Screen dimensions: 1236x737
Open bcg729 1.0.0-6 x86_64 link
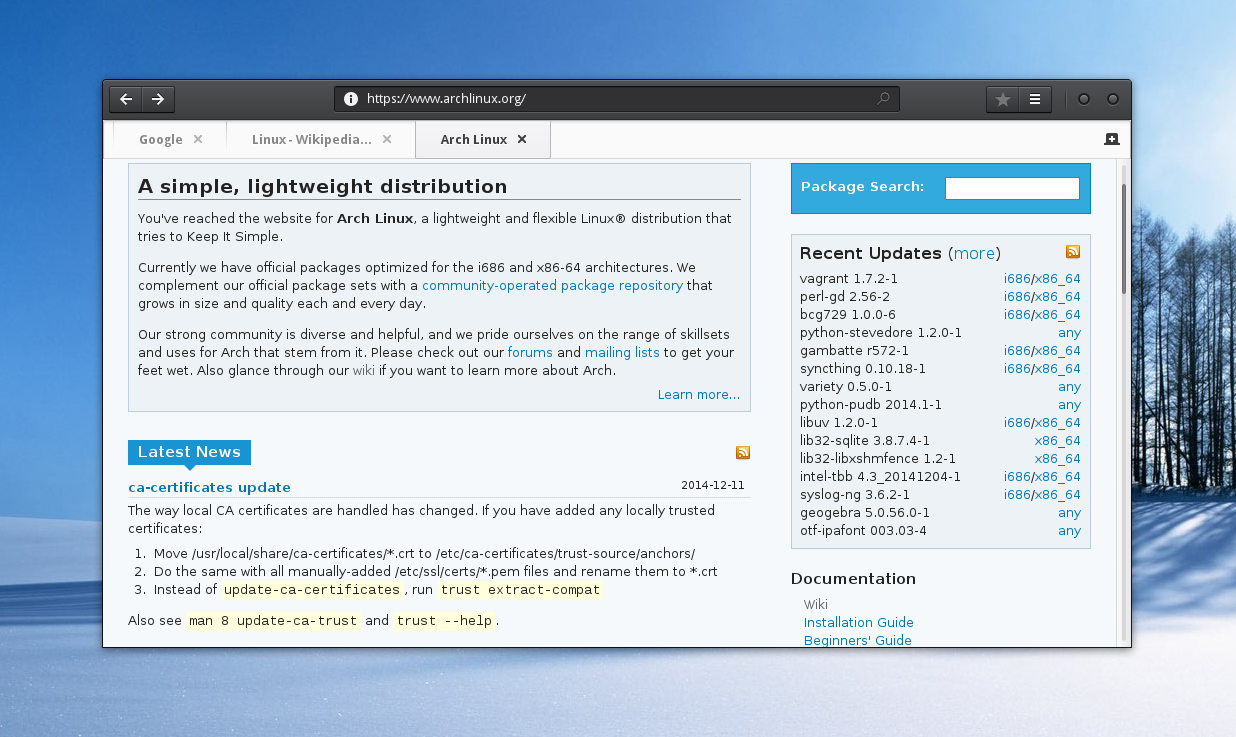click(x=1057, y=315)
